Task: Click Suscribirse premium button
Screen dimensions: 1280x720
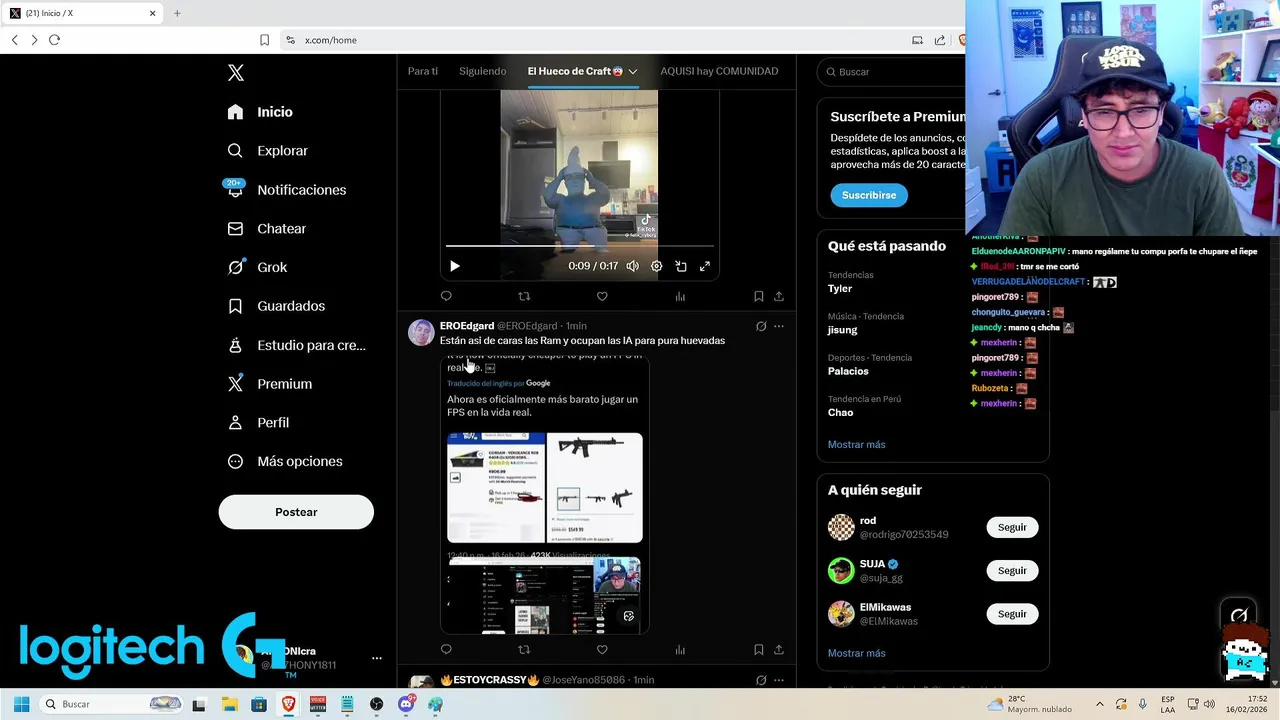Action: click(869, 195)
